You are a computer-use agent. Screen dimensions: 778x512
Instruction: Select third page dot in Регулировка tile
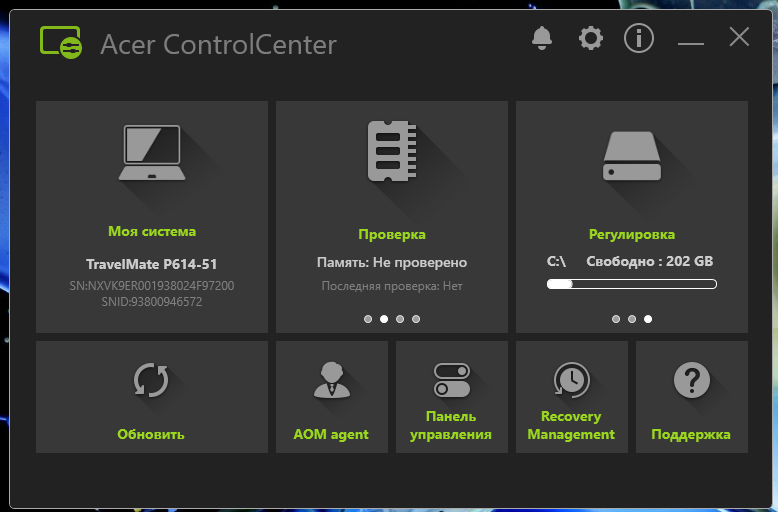point(648,319)
